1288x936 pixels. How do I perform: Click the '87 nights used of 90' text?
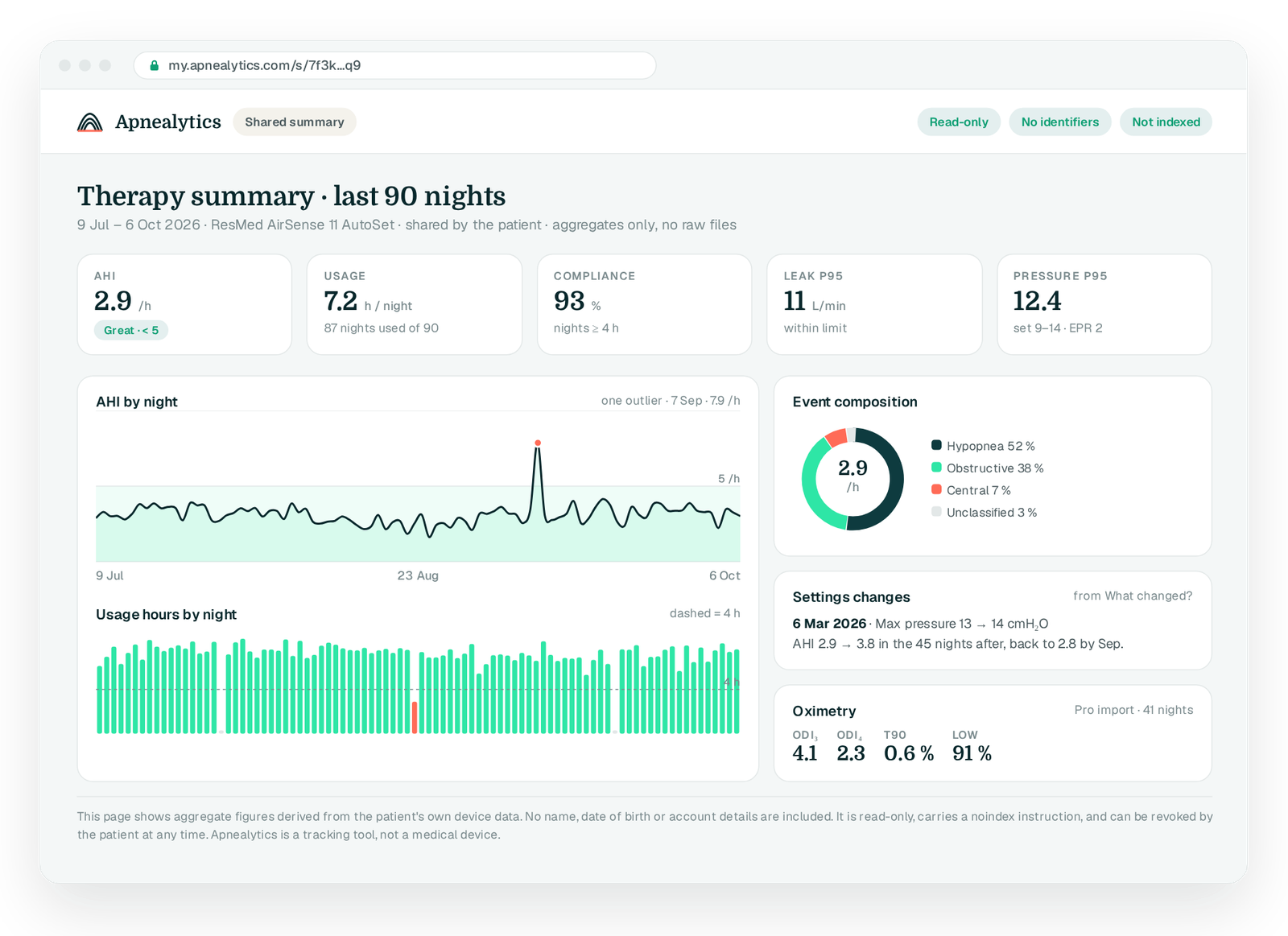coord(382,328)
